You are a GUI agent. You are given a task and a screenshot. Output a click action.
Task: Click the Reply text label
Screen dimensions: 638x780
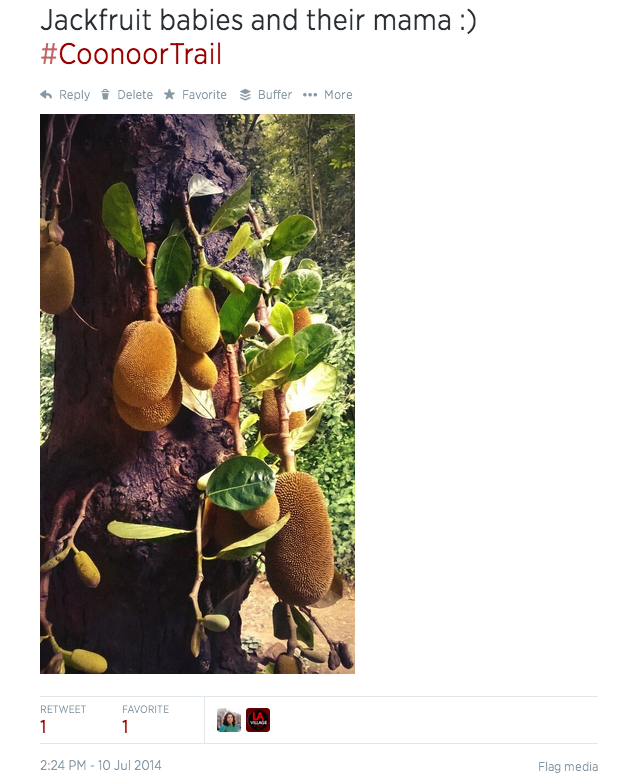click(75, 95)
